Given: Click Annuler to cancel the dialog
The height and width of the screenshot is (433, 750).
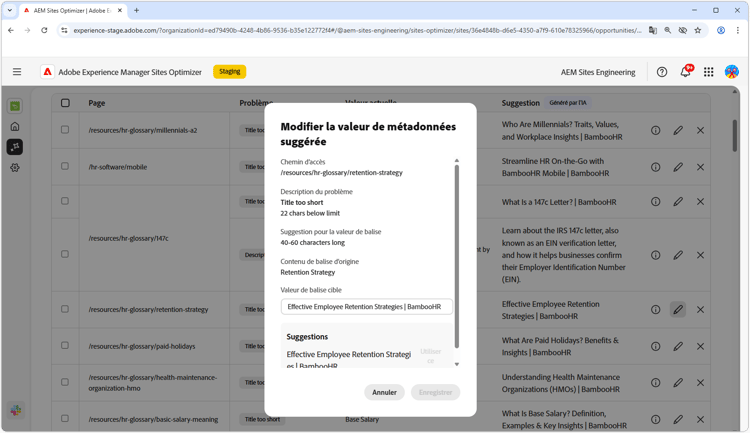Looking at the screenshot, I should point(384,392).
